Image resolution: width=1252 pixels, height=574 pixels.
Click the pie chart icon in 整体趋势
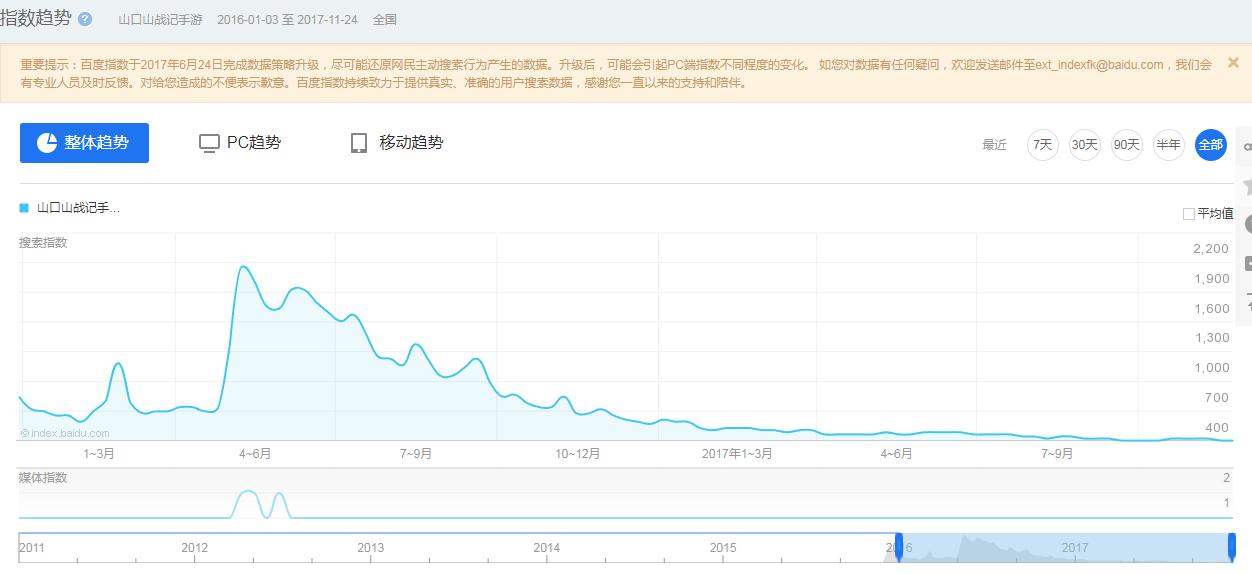tap(46, 143)
